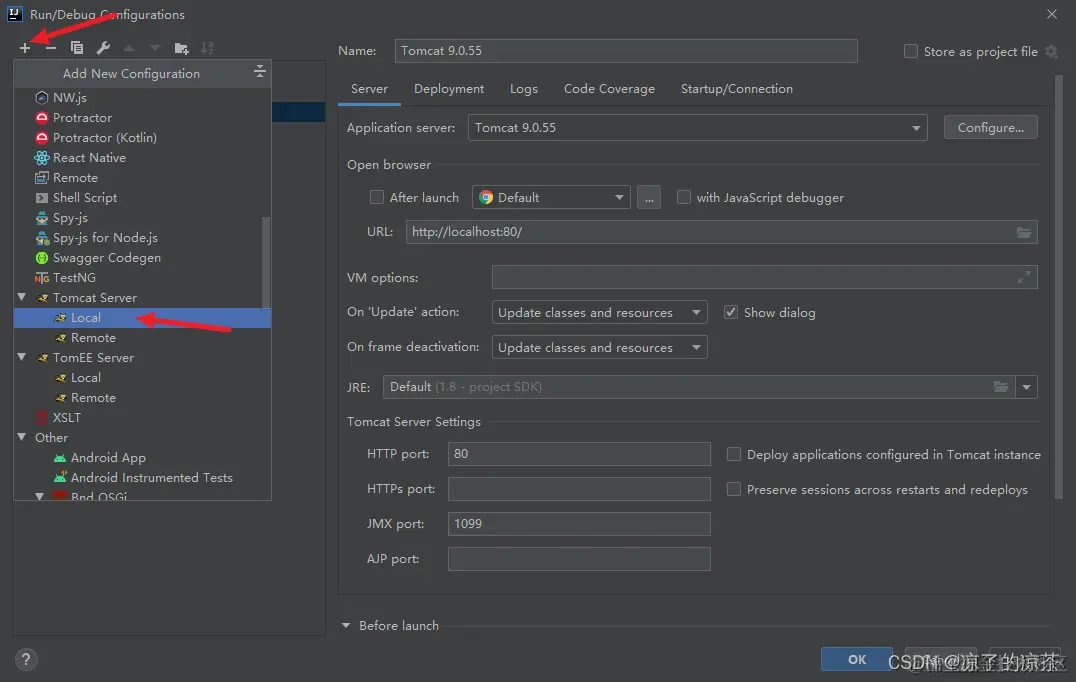Toggle Store as project file checkbox
Screen dimensions: 1076x682
click(x=911, y=51)
